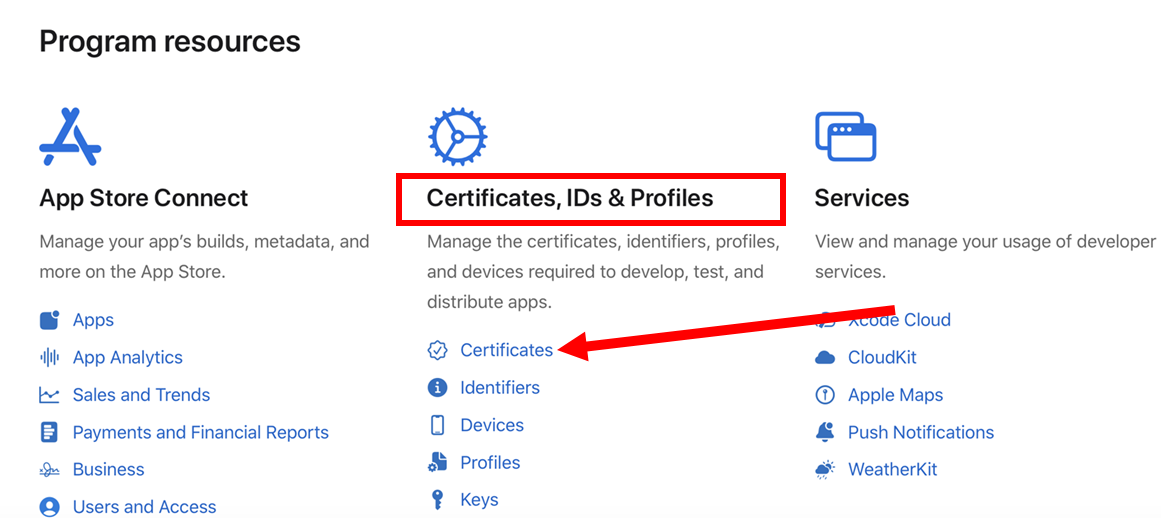The width and height of the screenshot is (1161, 518).
Task: Open the Certificates link
Action: pos(506,350)
